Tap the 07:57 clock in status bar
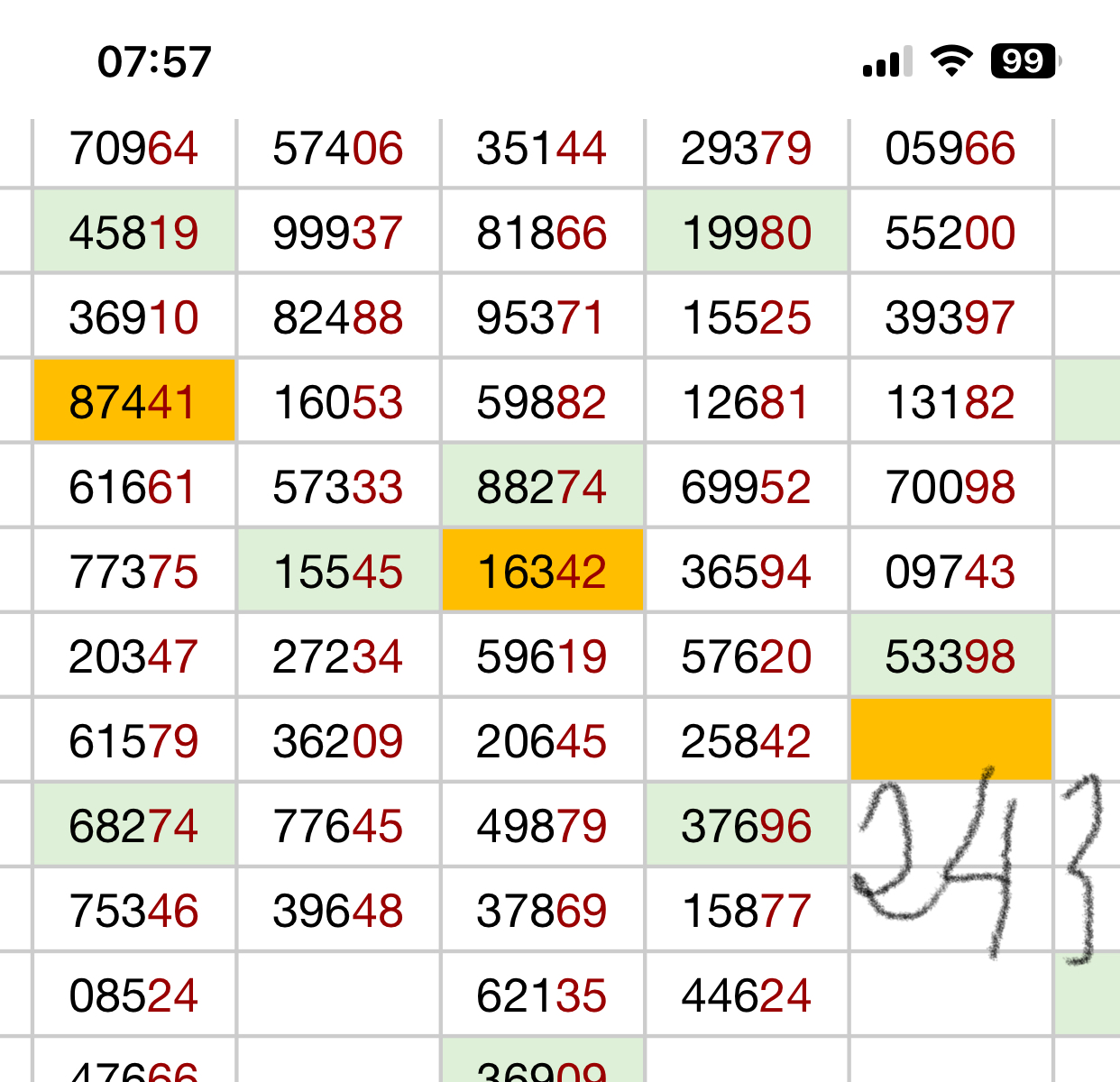Image resolution: width=1120 pixels, height=1082 pixels. coord(154,62)
